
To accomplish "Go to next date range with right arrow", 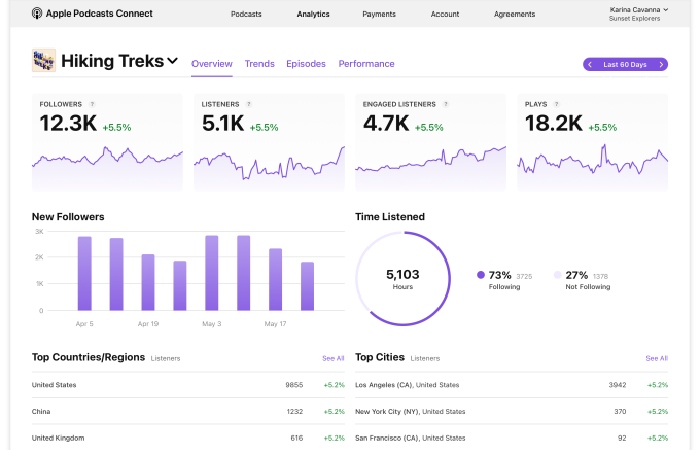I will pyautogui.click(x=661, y=64).
